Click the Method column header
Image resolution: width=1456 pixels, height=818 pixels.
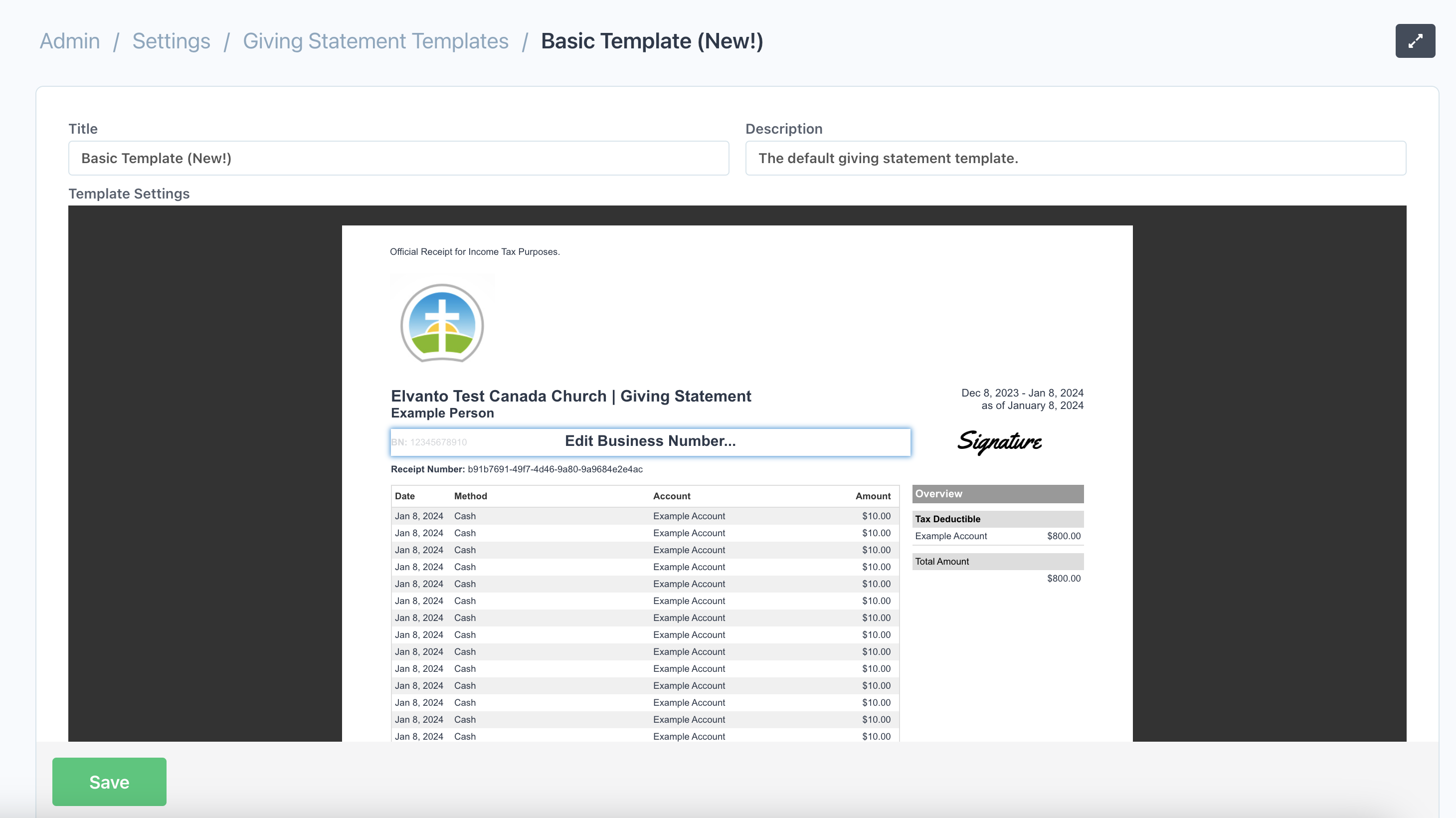[x=470, y=496]
